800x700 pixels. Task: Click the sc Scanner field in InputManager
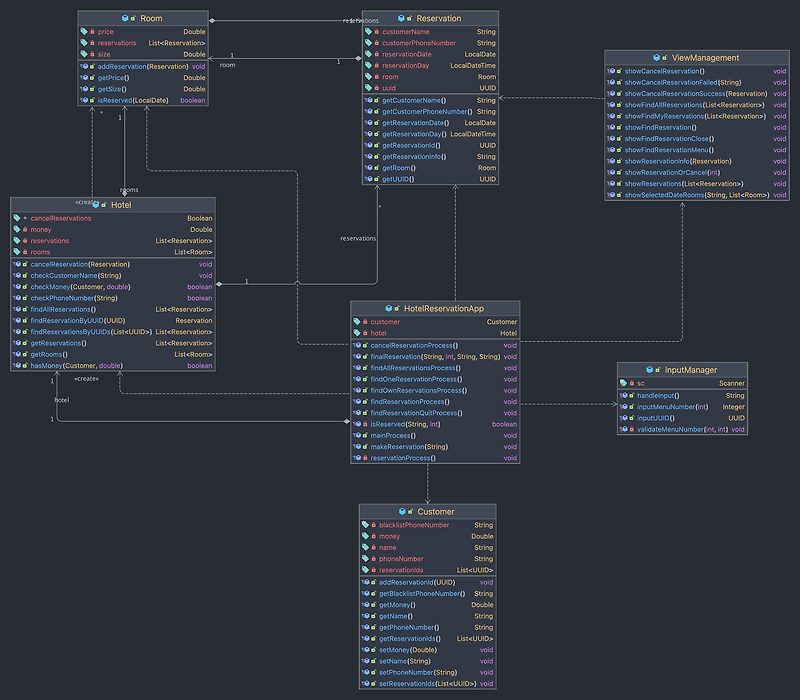[x=682, y=383]
